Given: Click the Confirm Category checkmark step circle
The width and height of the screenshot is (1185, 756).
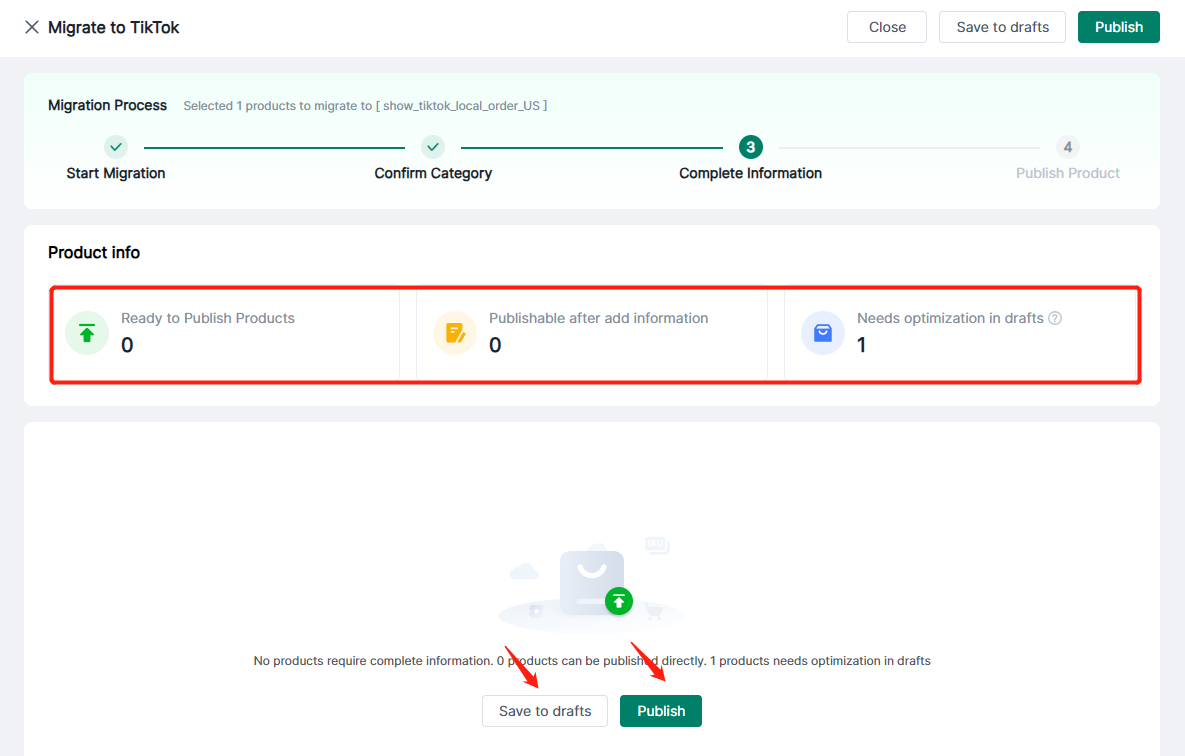Looking at the screenshot, I should (433, 147).
